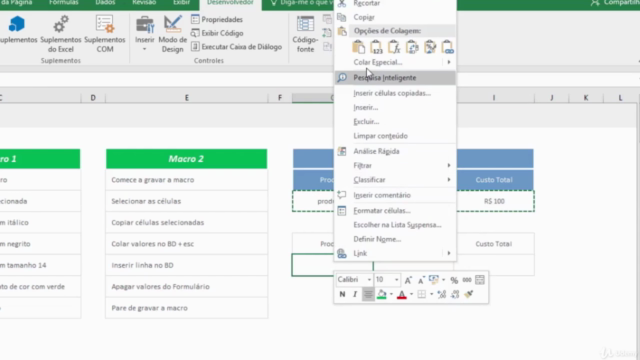Click Executar Caixa de Diálogo
This screenshot has width=640, height=360.
point(236,47)
